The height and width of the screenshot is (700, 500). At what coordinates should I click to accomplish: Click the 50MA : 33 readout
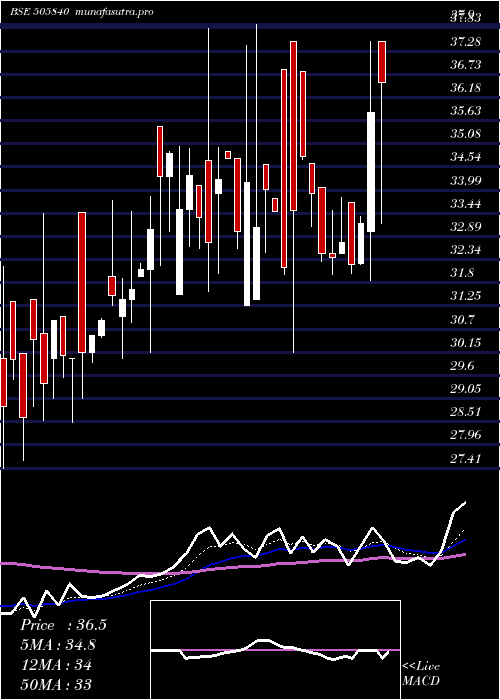56,685
